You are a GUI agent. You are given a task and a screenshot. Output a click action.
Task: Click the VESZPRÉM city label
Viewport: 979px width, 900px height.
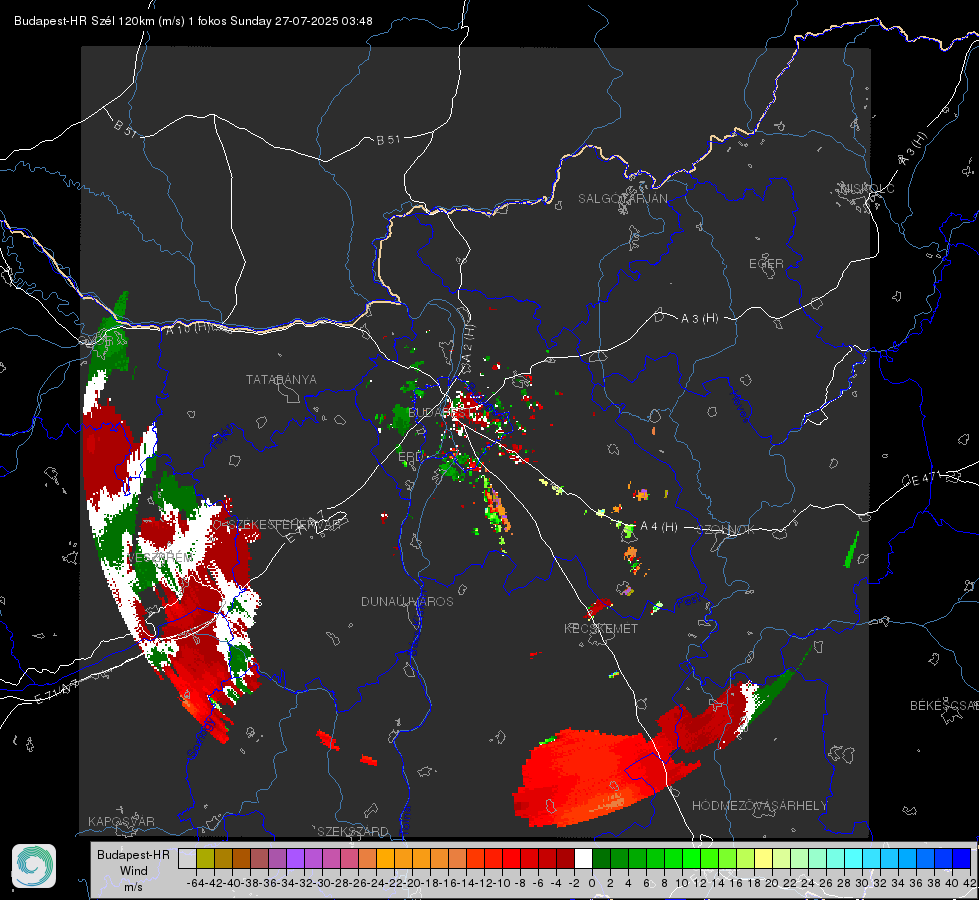(x=160, y=557)
